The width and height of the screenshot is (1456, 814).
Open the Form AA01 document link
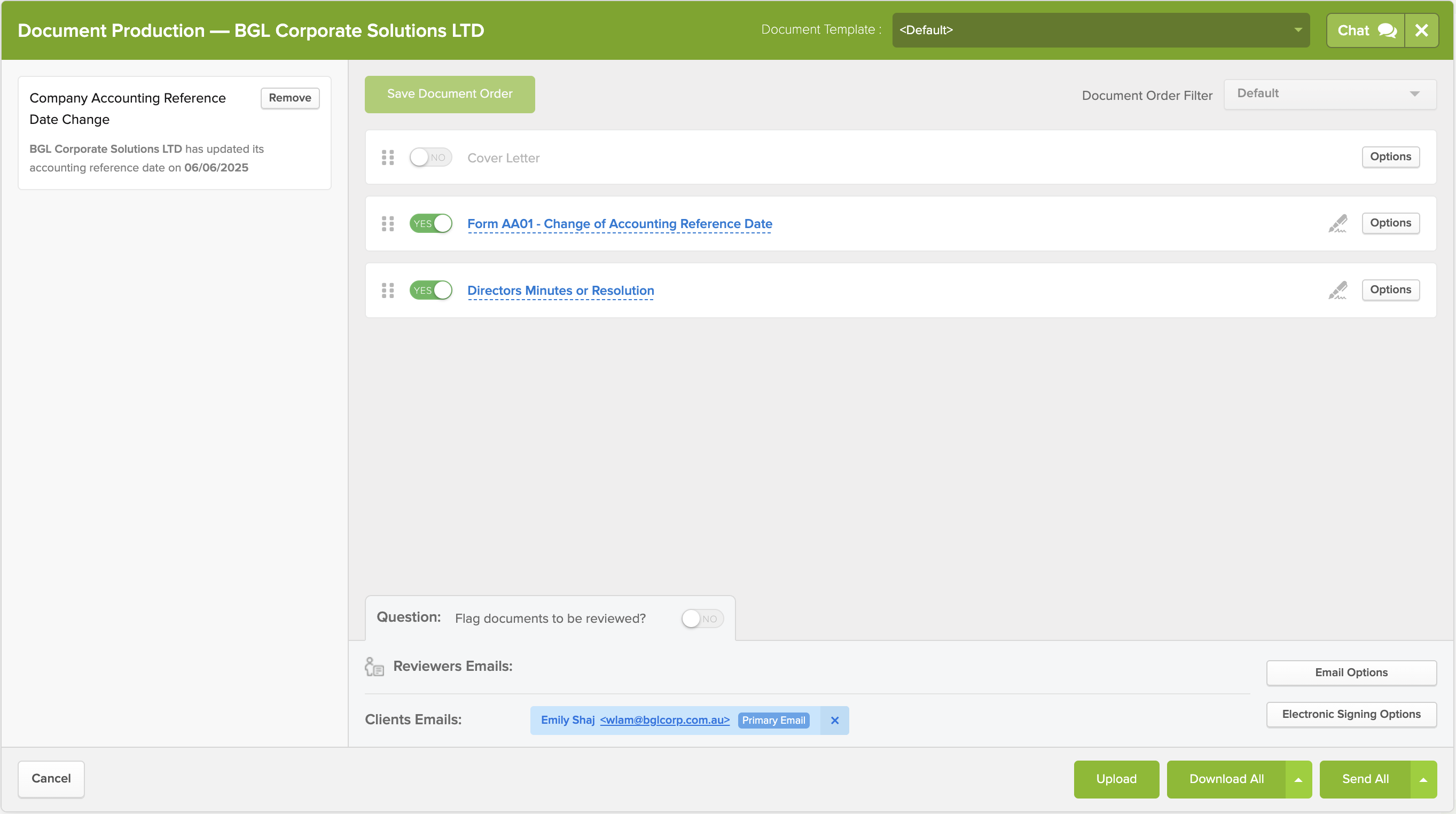(620, 224)
